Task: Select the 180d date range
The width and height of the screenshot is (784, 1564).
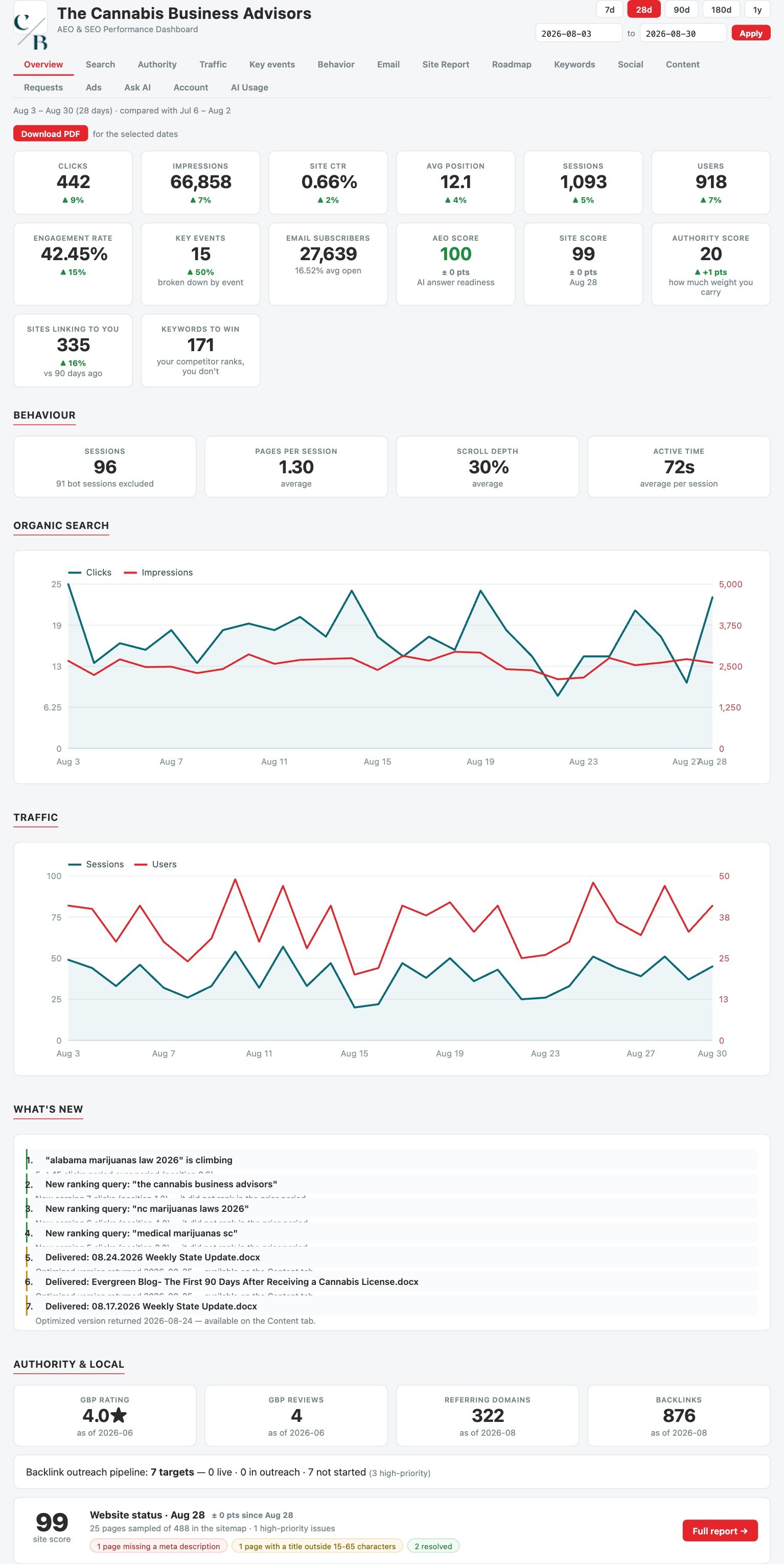Action: point(721,10)
